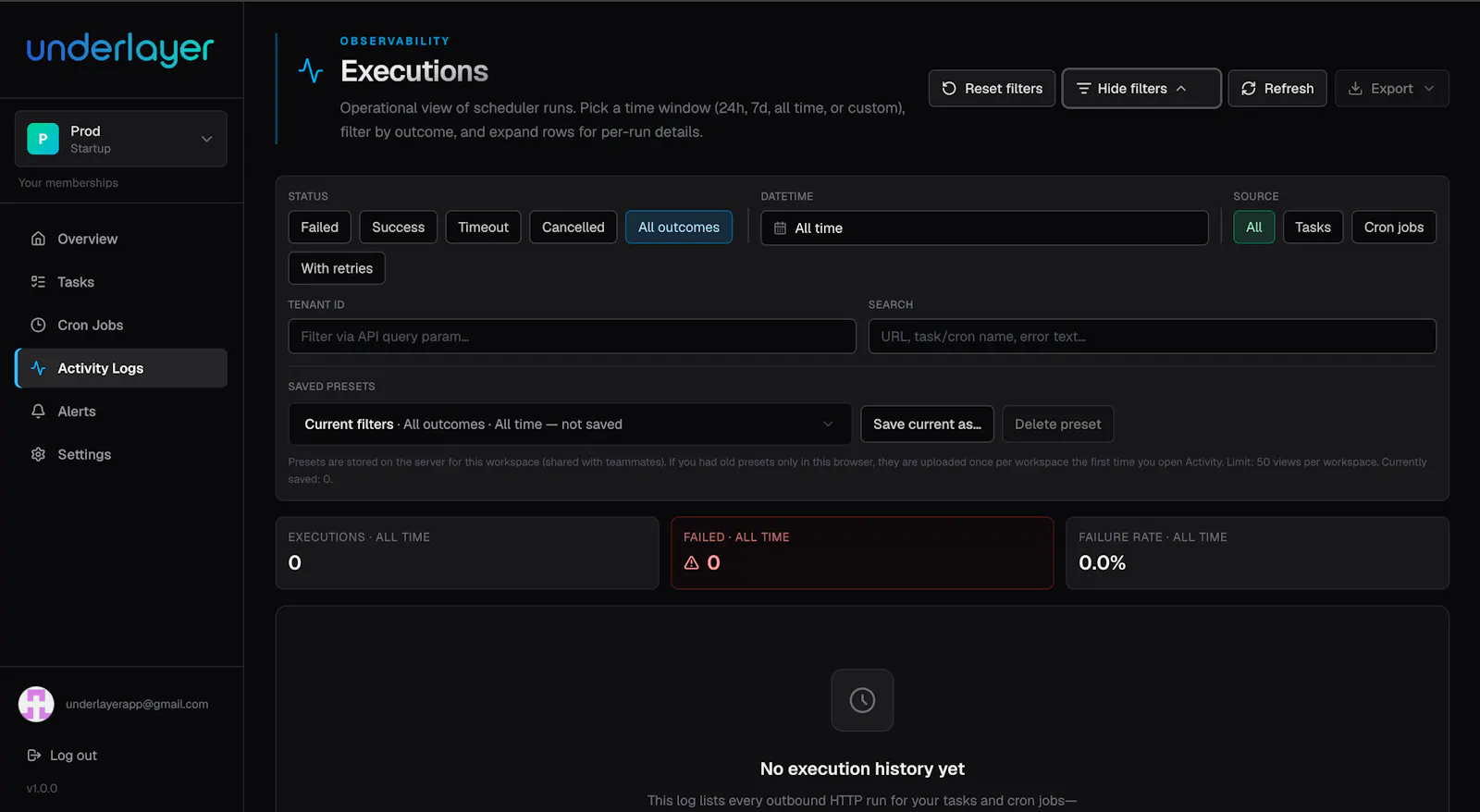Filter source by Cron jobs
The width and height of the screenshot is (1480, 812).
[x=1393, y=228]
